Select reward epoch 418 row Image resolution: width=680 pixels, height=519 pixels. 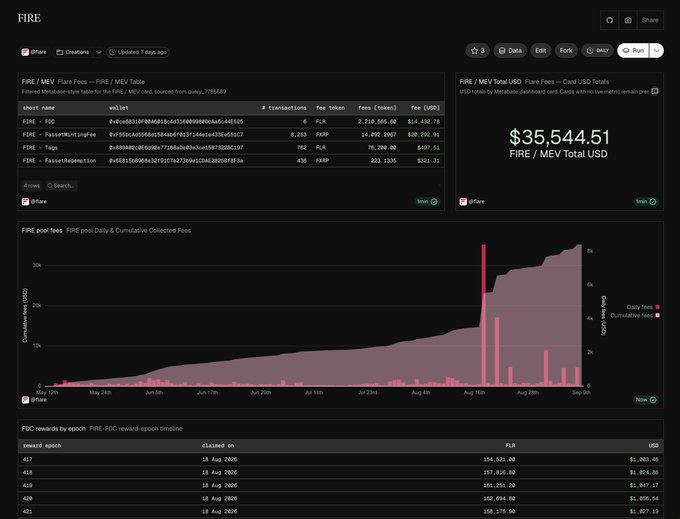click(340, 473)
